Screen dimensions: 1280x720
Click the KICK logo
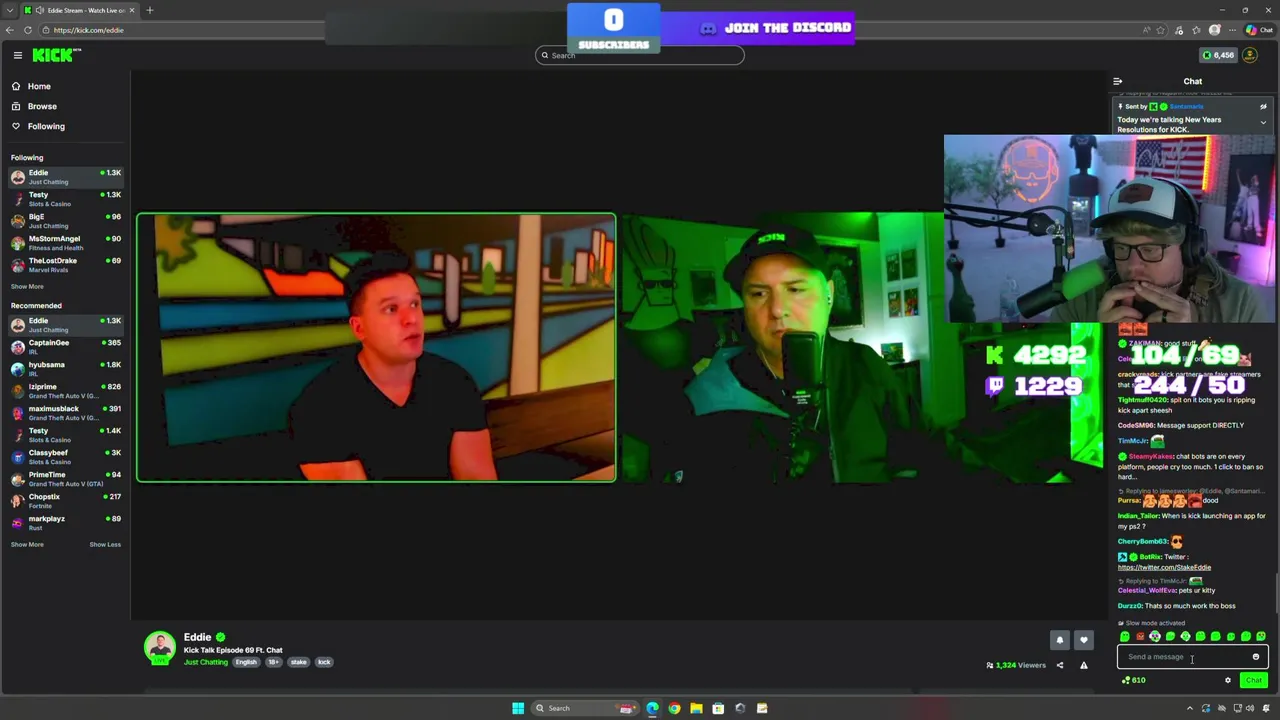[54, 55]
